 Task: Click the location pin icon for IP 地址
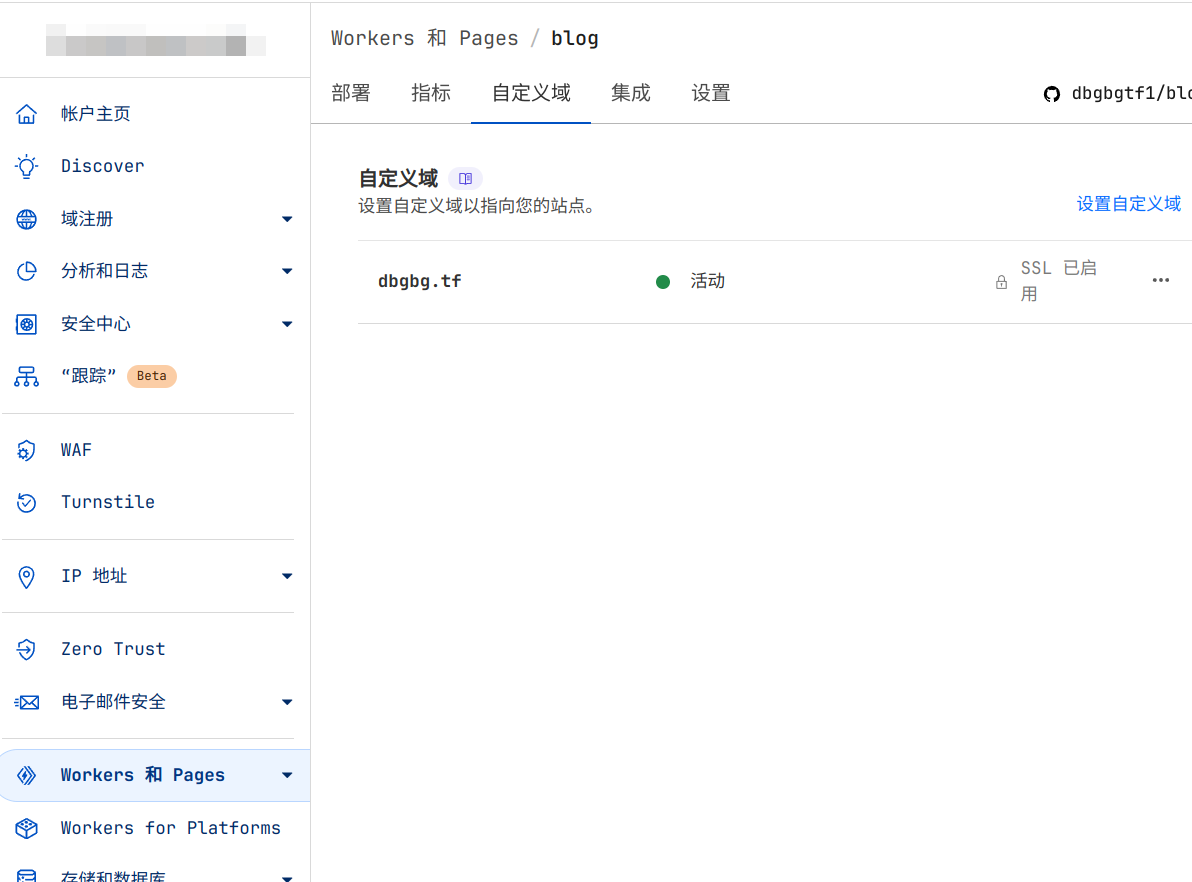[x=27, y=576]
